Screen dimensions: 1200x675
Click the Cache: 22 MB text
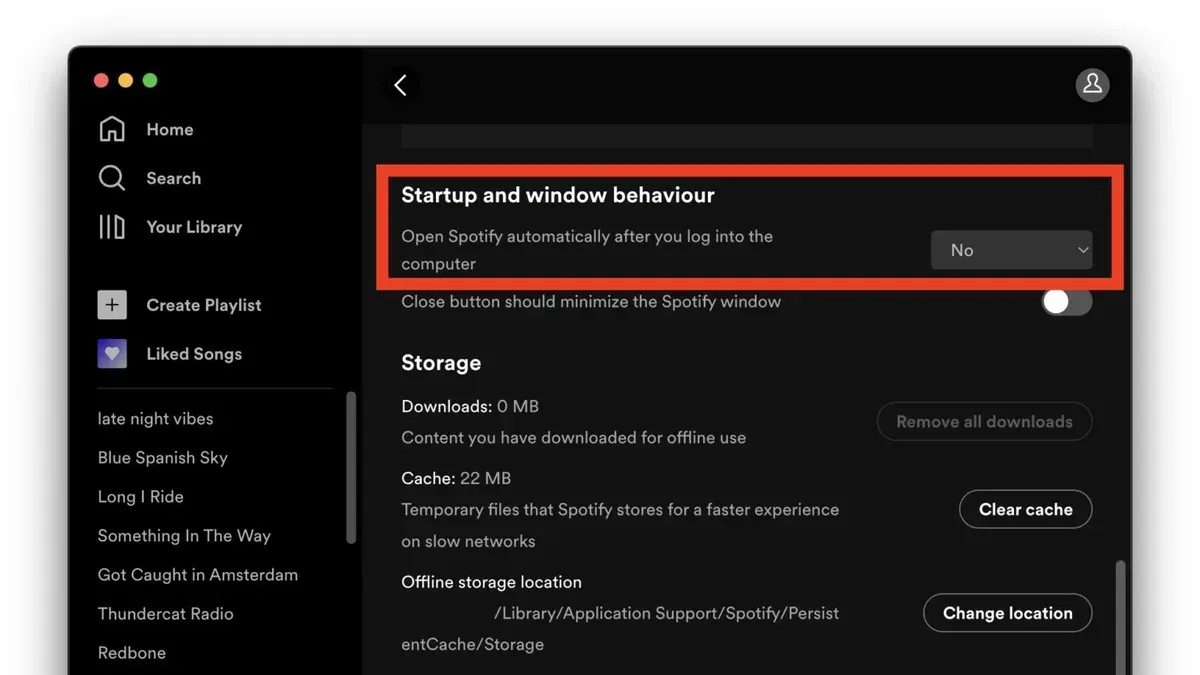click(x=456, y=478)
